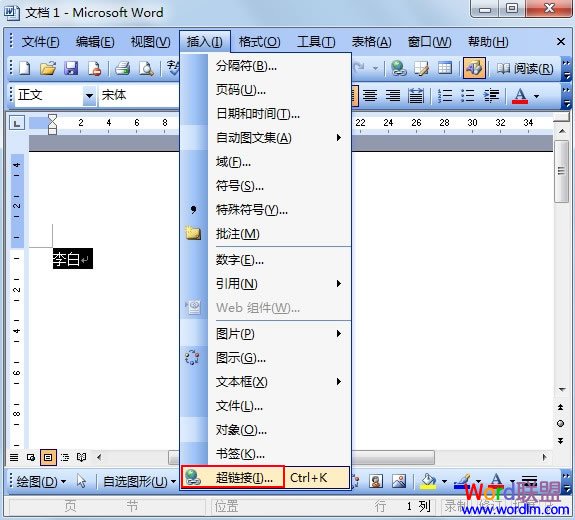
Task: Click the Permission document icon
Action: point(95,68)
